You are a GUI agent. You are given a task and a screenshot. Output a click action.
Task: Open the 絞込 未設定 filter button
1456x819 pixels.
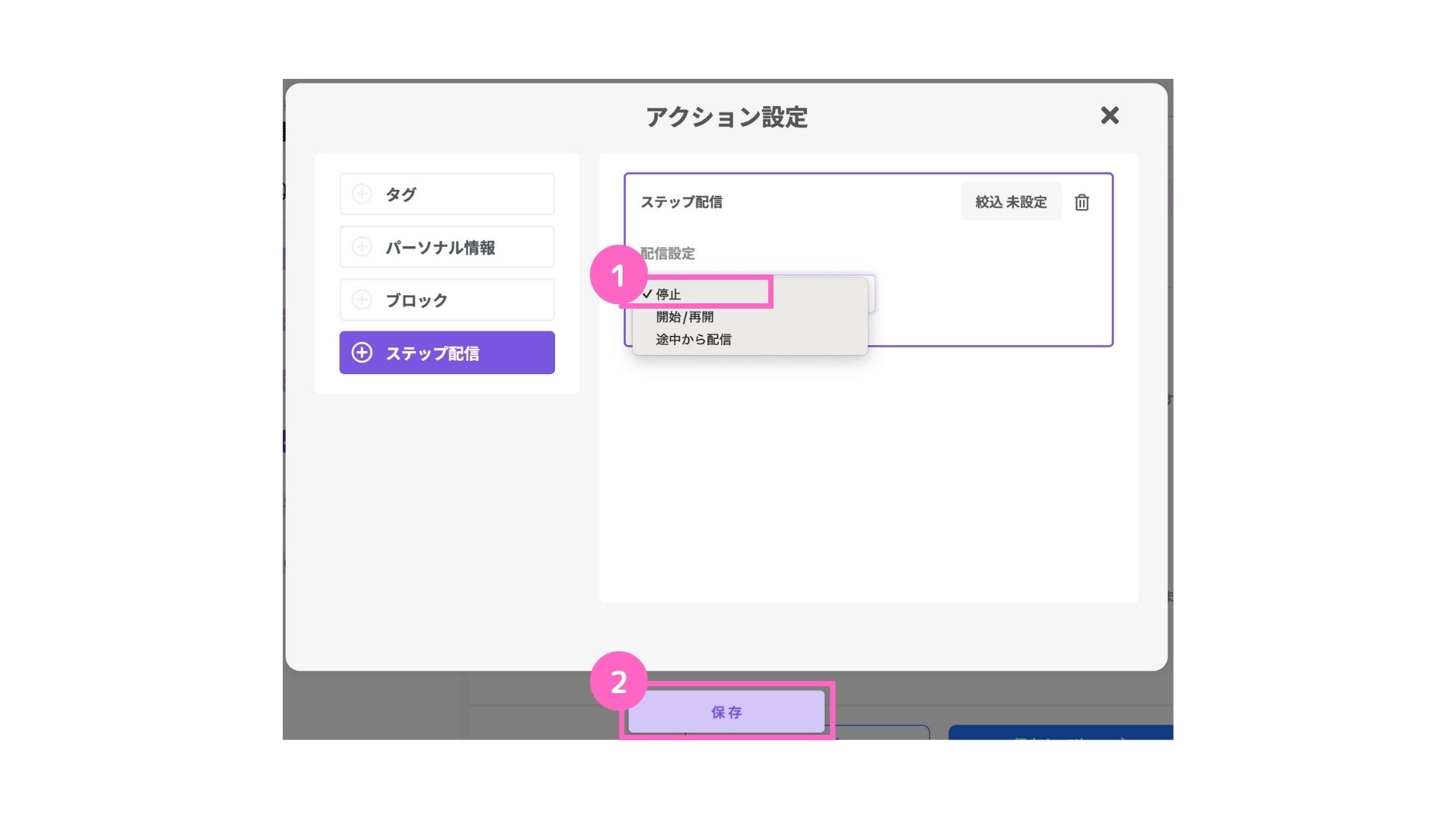pyautogui.click(x=1011, y=202)
